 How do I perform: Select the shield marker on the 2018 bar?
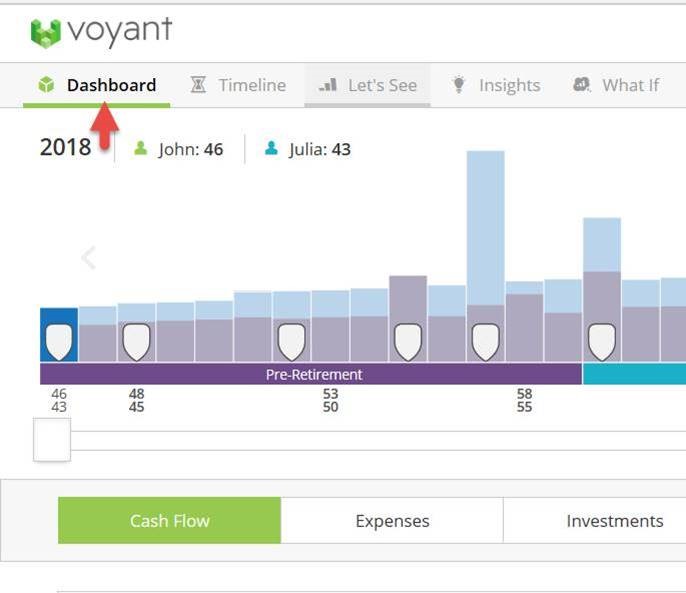pyautogui.click(x=59, y=341)
